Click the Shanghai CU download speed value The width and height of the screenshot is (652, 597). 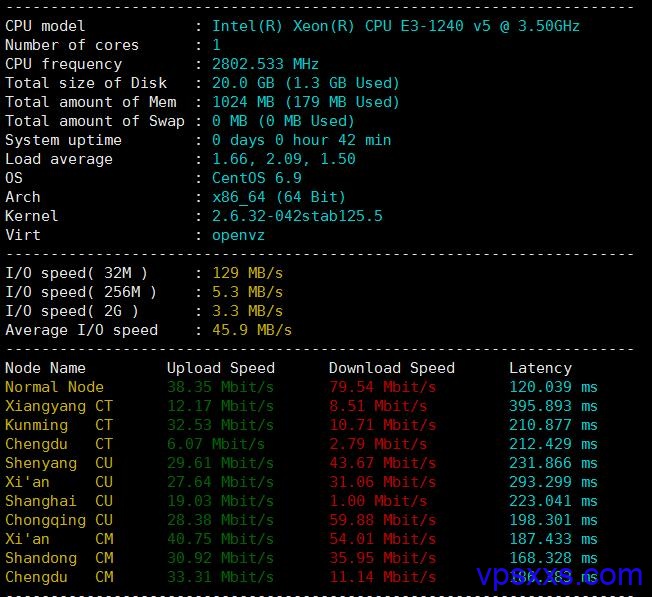[378, 501]
